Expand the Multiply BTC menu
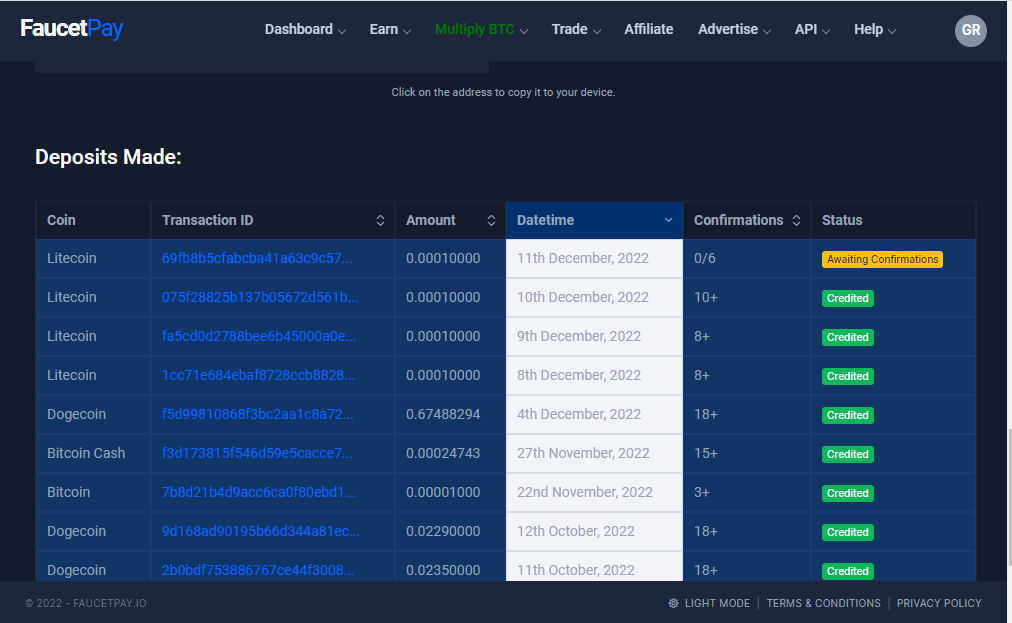The width and height of the screenshot is (1012, 623). 481,30
